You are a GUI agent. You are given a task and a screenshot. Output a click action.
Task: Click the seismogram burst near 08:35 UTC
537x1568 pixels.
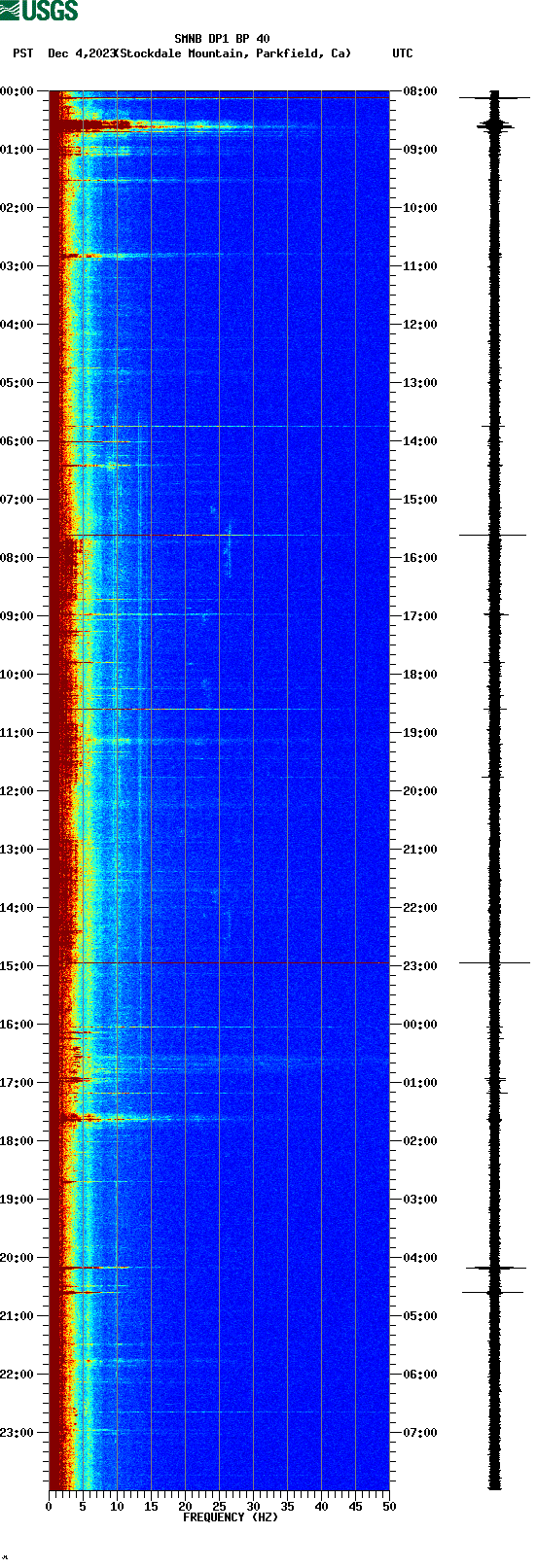point(494,124)
